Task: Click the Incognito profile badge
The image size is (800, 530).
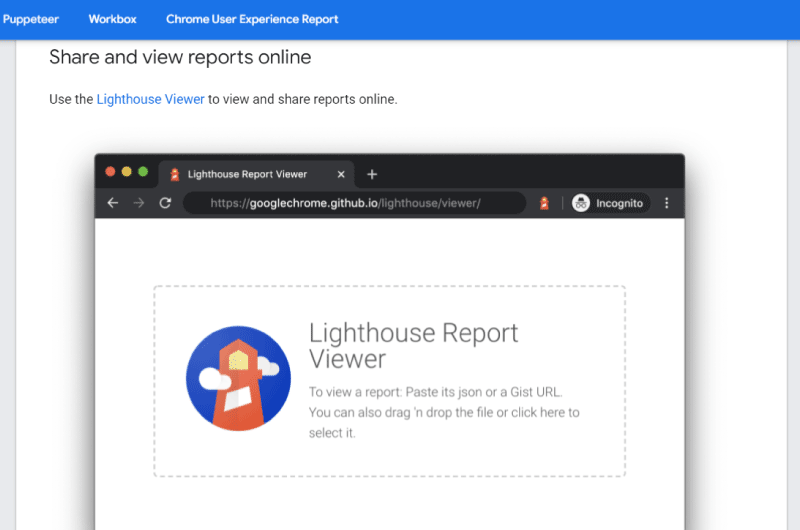Action: [611, 203]
